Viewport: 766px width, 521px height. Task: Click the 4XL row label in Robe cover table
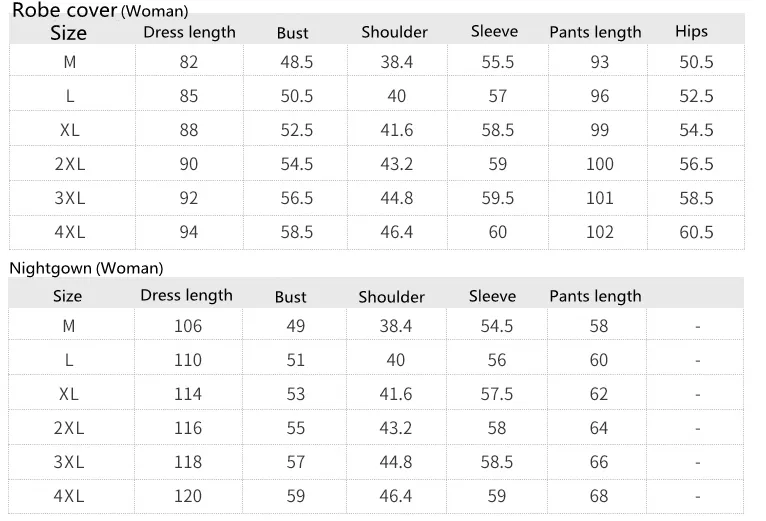[x=69, y=232]
